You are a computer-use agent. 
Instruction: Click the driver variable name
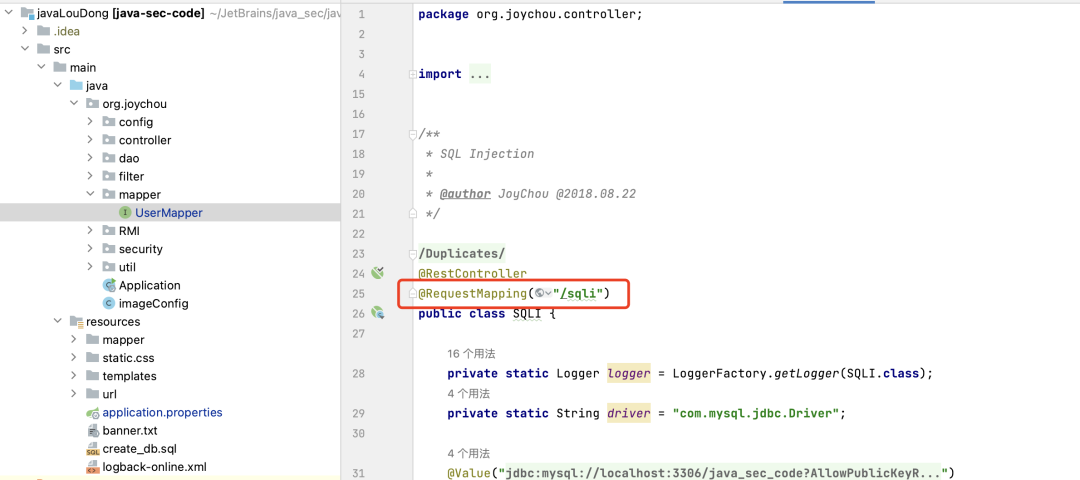point(629,413)
